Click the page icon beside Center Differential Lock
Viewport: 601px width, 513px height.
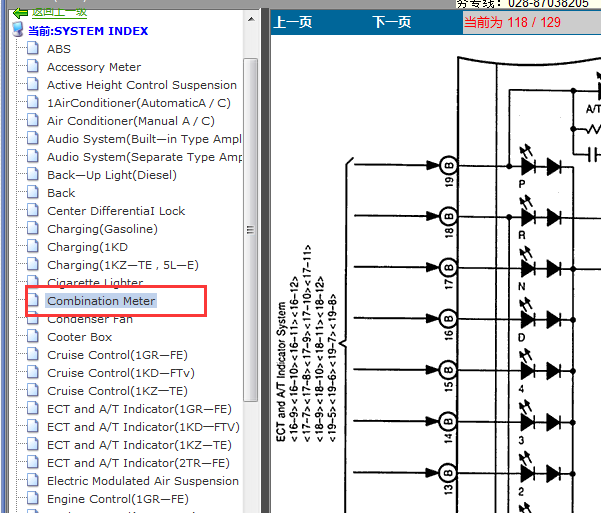[x=33, y=211]
